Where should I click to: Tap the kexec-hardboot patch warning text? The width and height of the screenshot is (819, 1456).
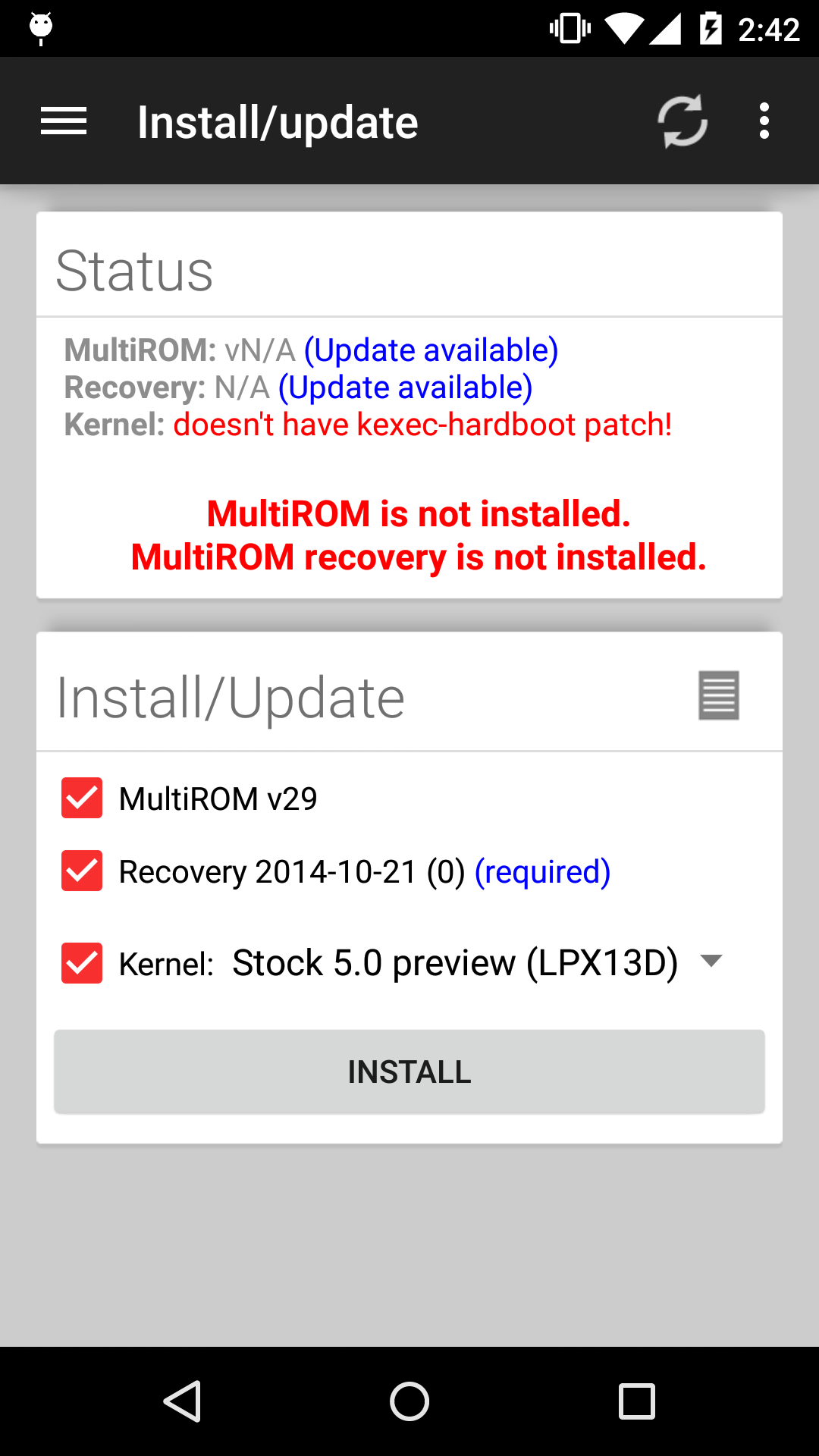(x=422, y=425)
